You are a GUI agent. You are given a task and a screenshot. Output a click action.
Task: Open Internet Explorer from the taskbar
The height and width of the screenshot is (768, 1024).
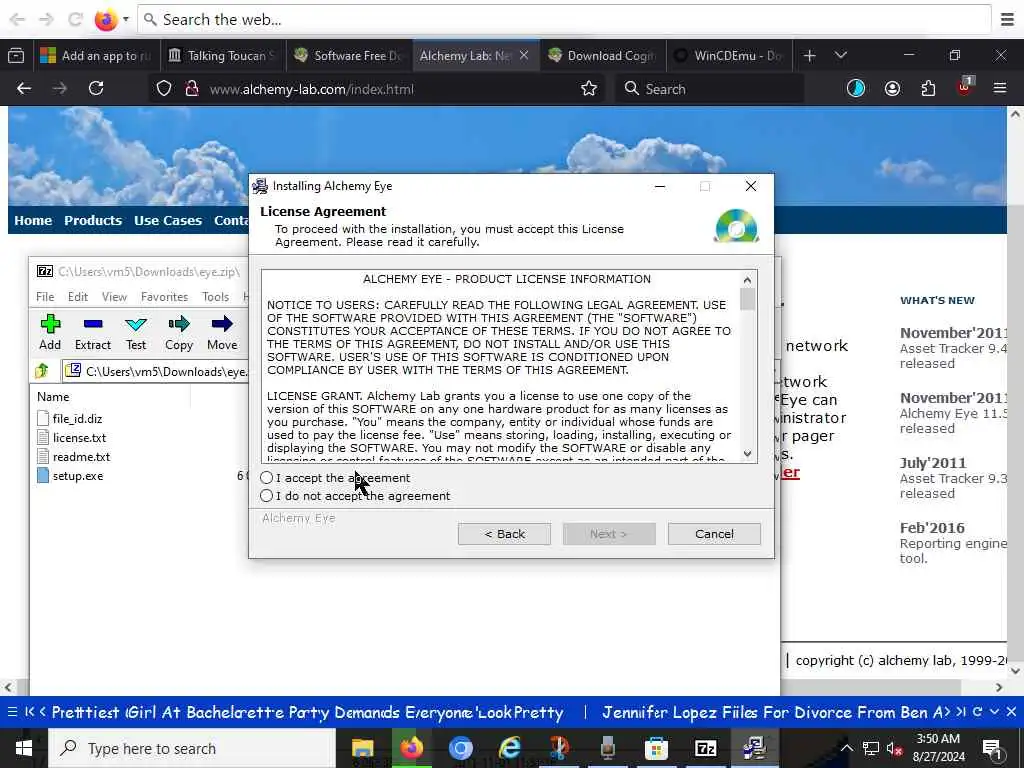coord(509,748)
